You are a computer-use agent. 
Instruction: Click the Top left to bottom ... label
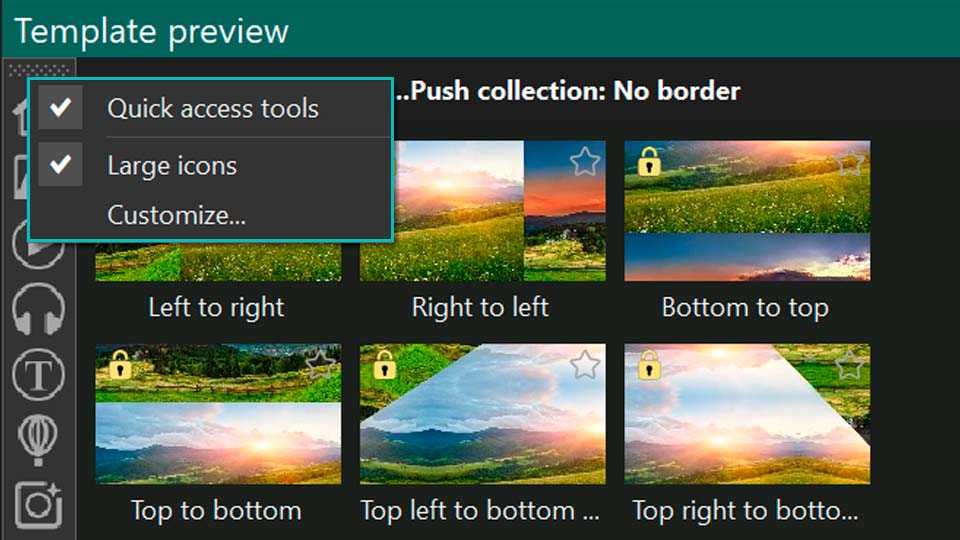480,511
